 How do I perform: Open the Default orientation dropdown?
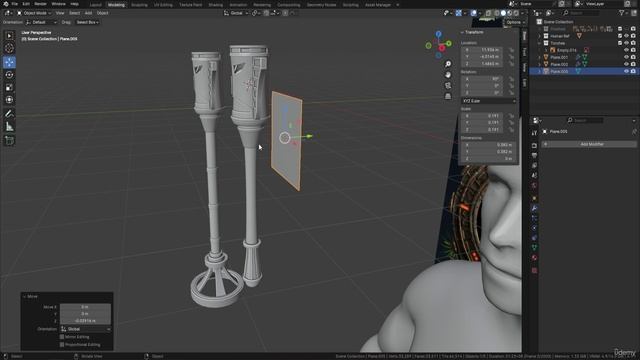41,22
